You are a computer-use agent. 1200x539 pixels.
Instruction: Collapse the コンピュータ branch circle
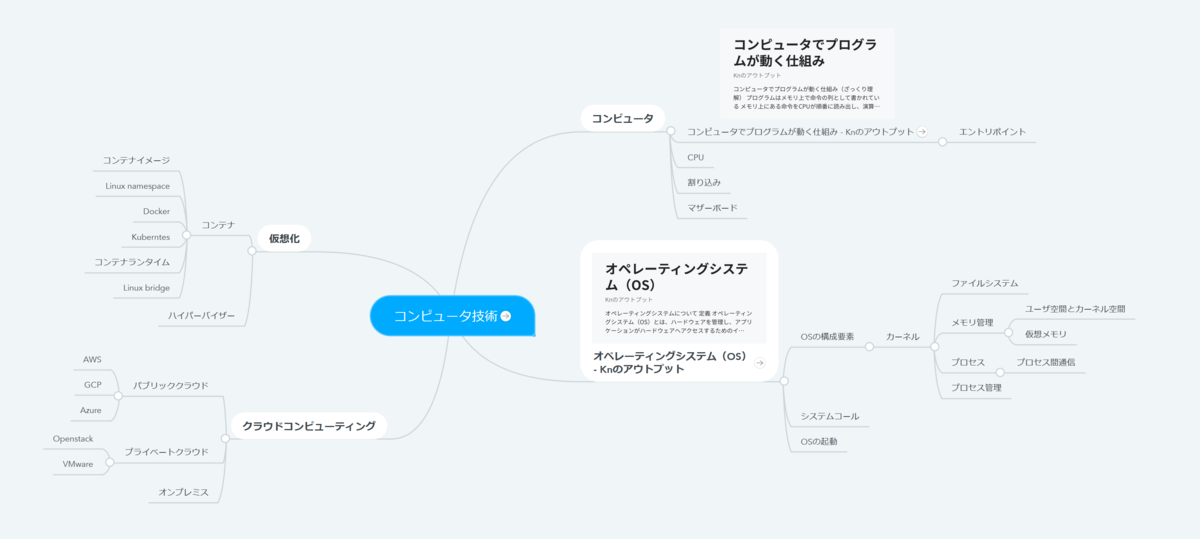673,133
